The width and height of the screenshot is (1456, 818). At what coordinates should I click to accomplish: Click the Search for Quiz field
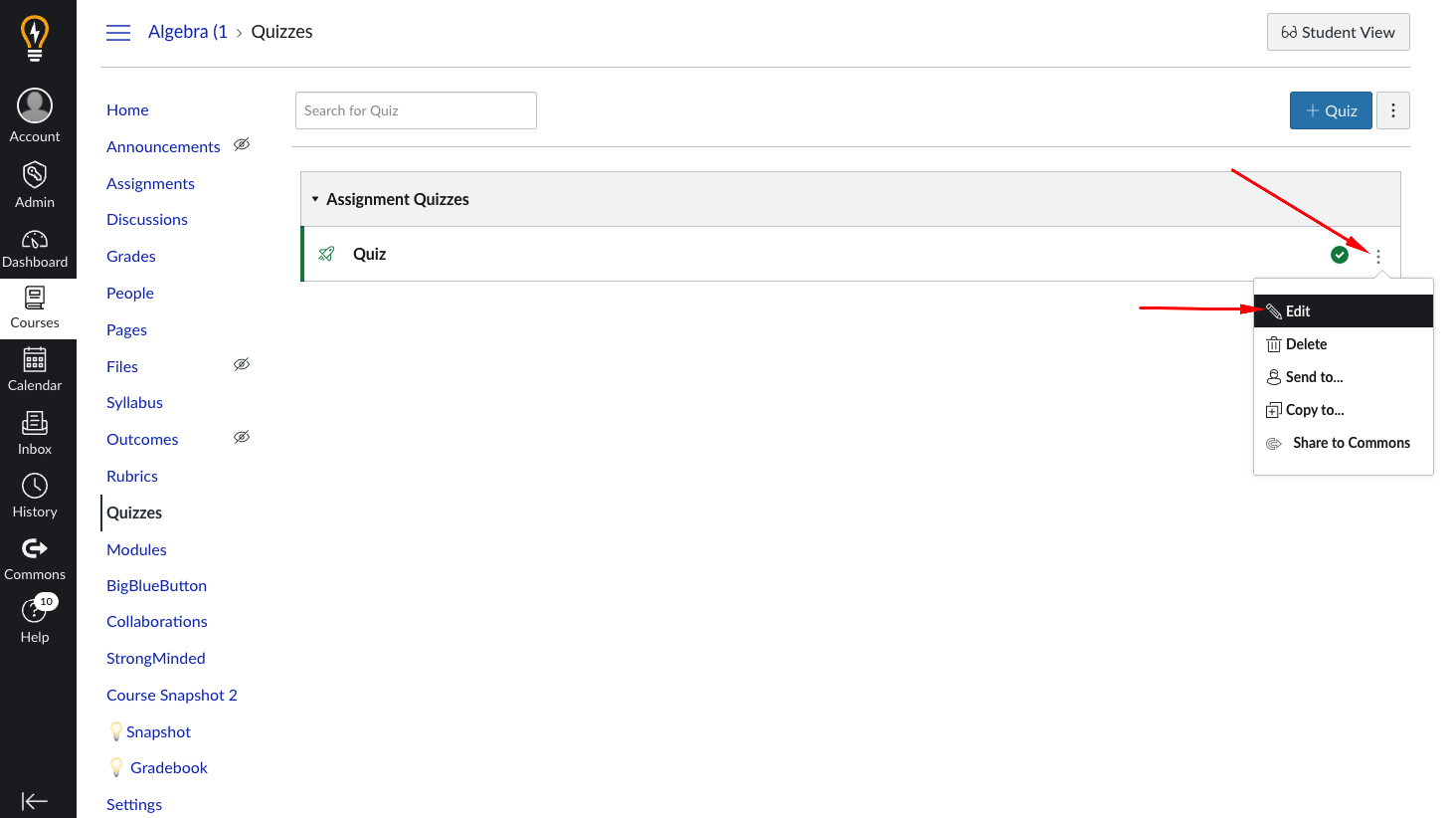pyautogui.click(x=416, y=110)
